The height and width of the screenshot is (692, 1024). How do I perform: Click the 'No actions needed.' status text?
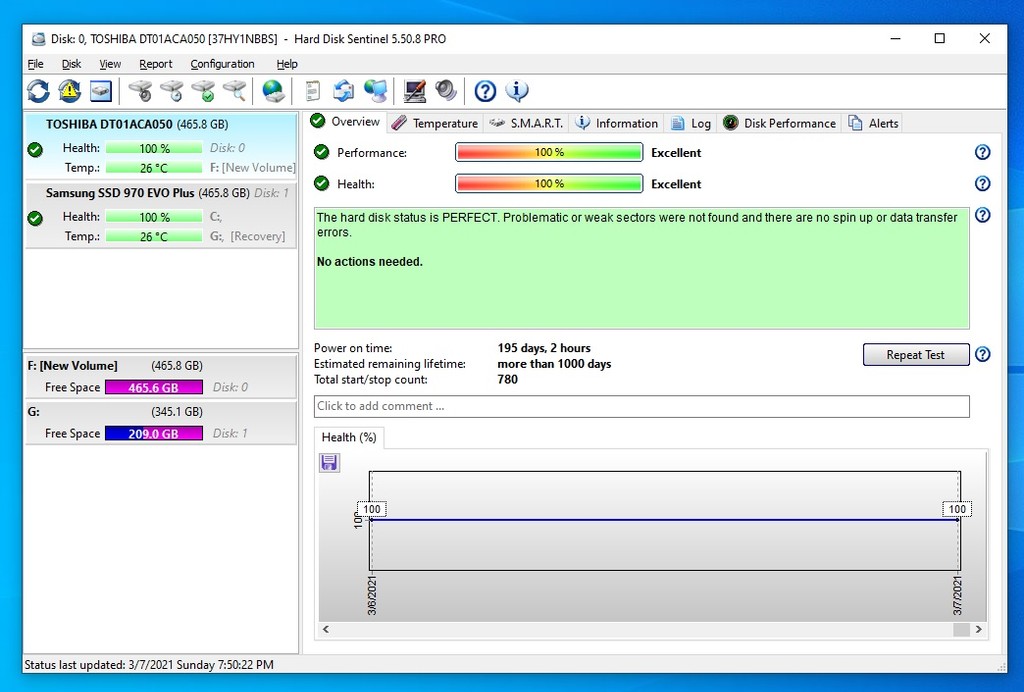click(x=370, y=262)
